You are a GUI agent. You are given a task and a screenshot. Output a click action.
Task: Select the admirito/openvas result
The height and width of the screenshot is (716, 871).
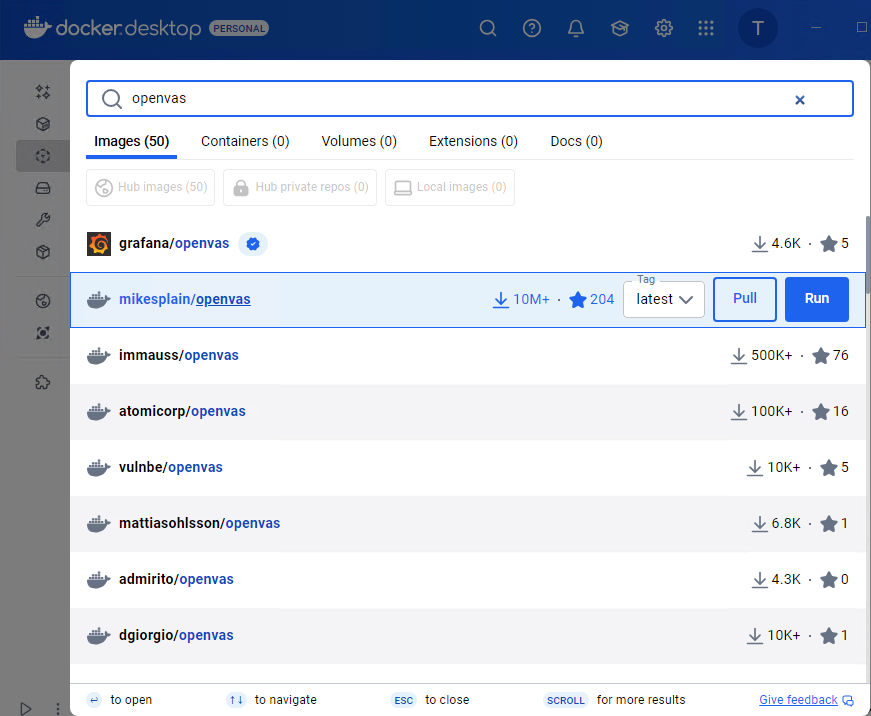tap(467, 580)
